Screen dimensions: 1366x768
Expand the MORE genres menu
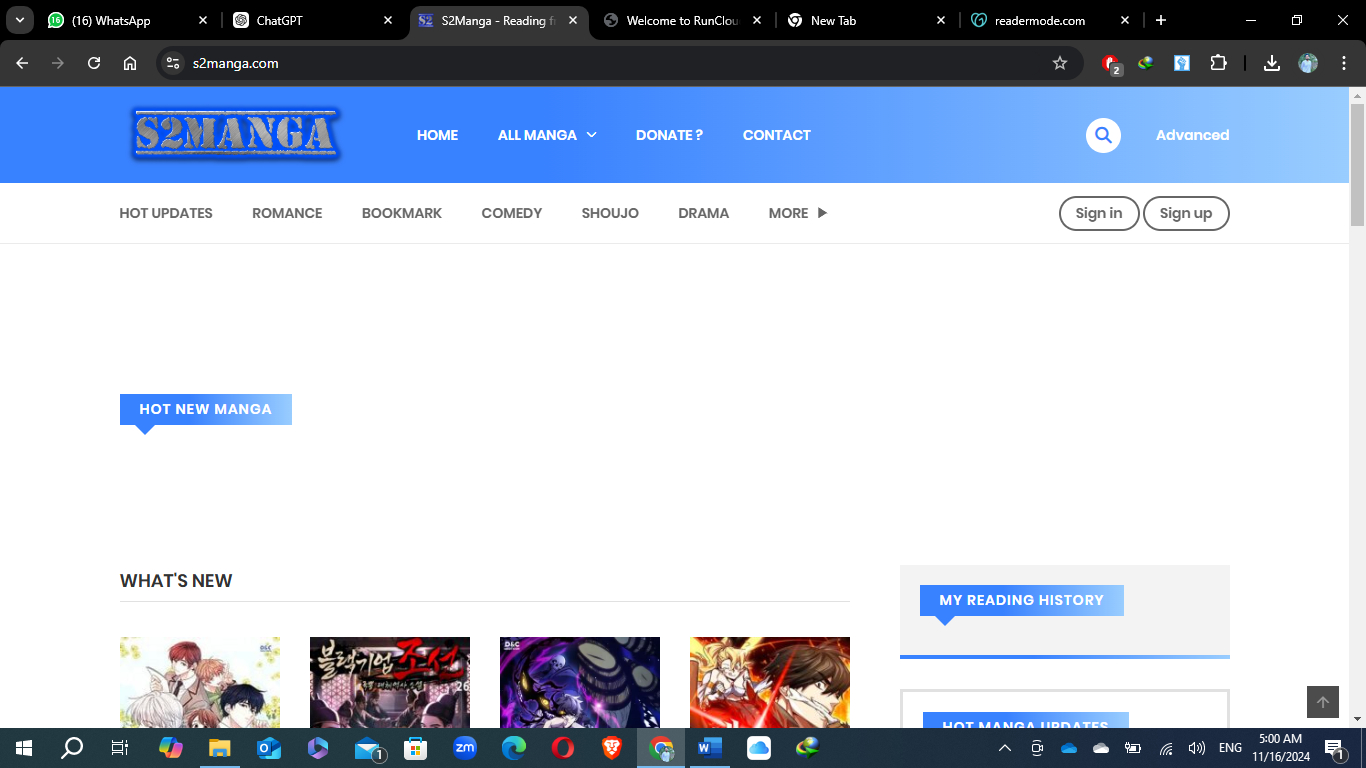click(x=797, y=213)
